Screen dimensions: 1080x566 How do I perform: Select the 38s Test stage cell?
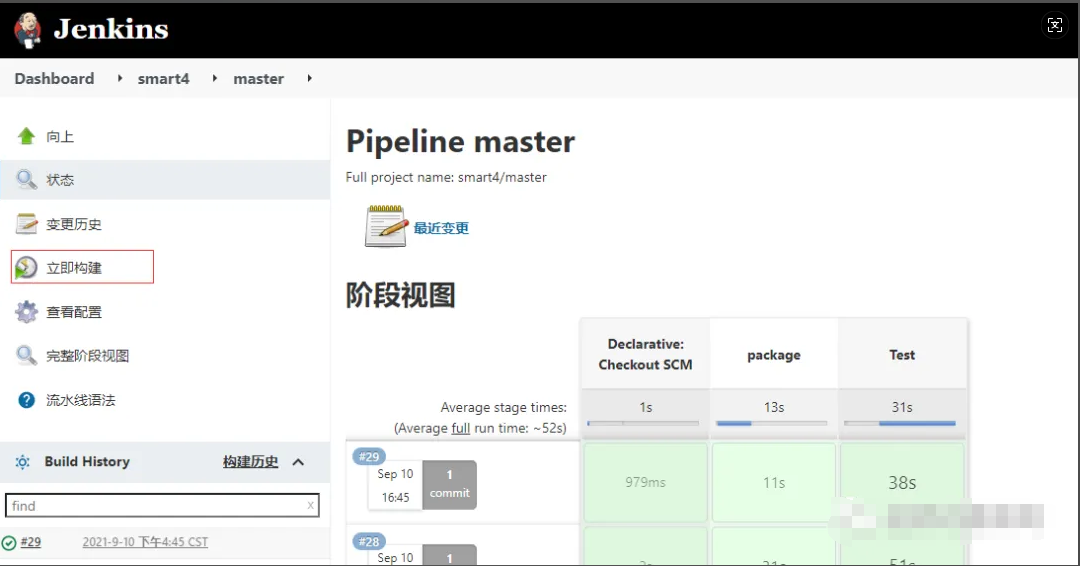point(902,482)
